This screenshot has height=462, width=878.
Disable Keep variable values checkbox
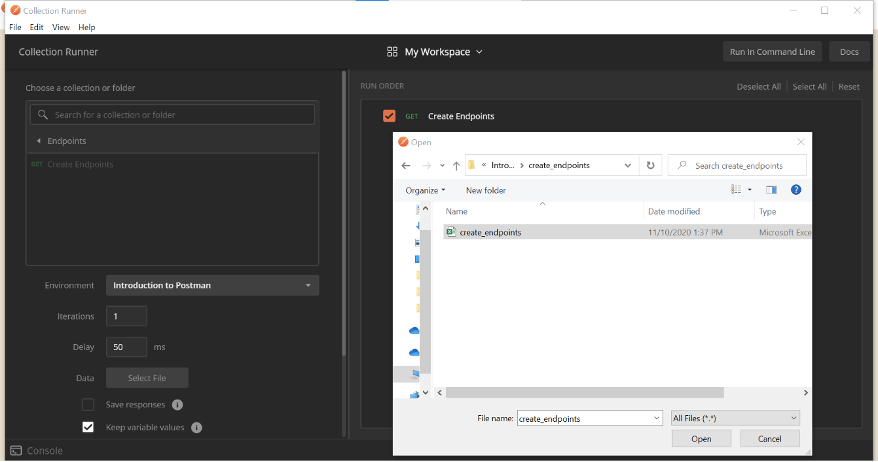(88, 427)
